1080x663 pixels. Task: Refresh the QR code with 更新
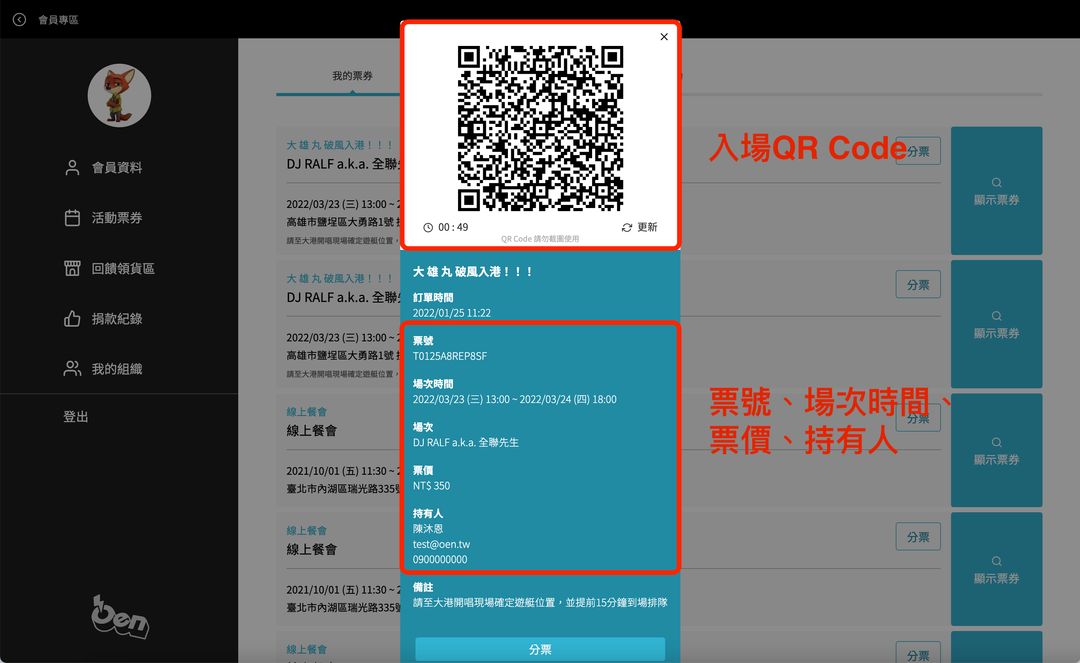(x=639, y=227)
